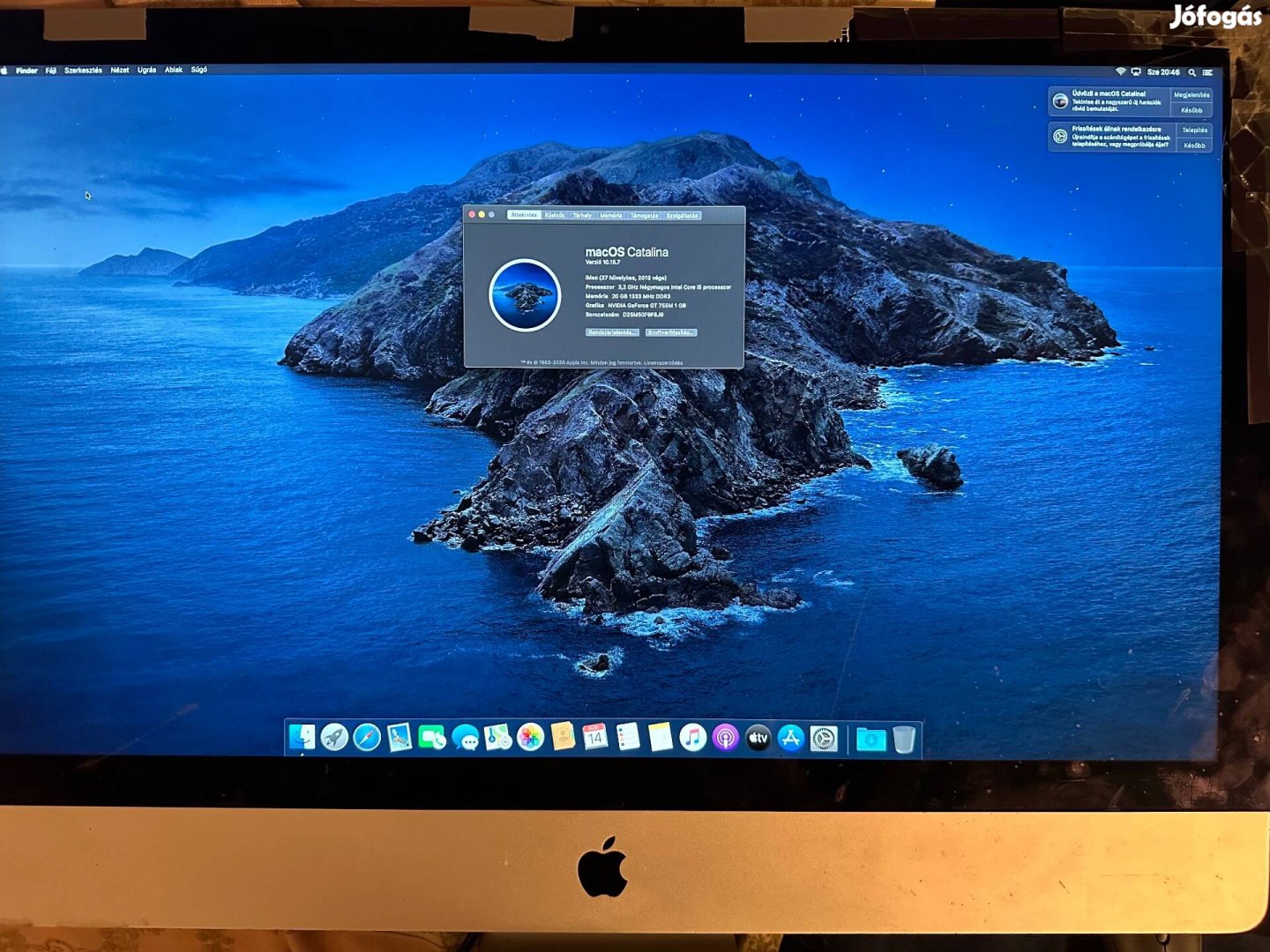
Task: Open the Nézet menu
Action: click(120, 71)
